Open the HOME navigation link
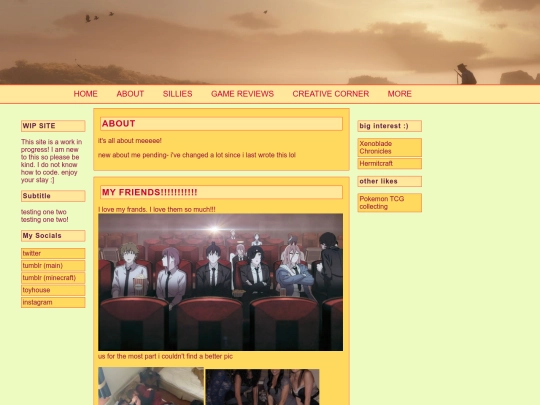 [x=85, y=94]
